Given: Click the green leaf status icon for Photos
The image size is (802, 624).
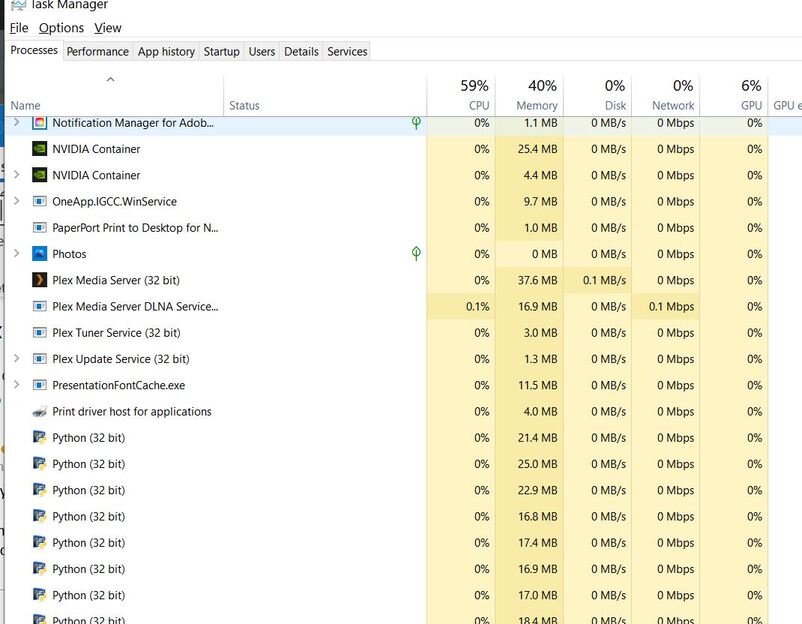Looking at the screenshot, I should [x=416, y=253].
